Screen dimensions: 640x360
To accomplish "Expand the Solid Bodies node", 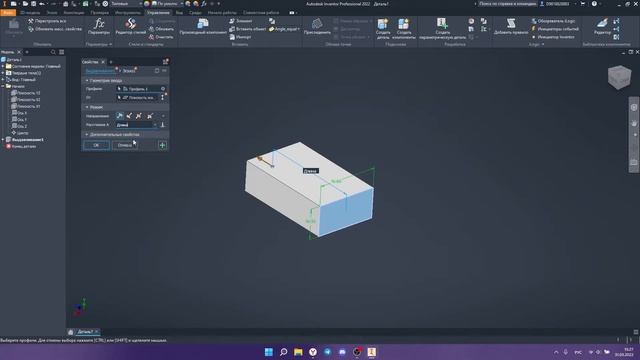I will click(3, 73).
